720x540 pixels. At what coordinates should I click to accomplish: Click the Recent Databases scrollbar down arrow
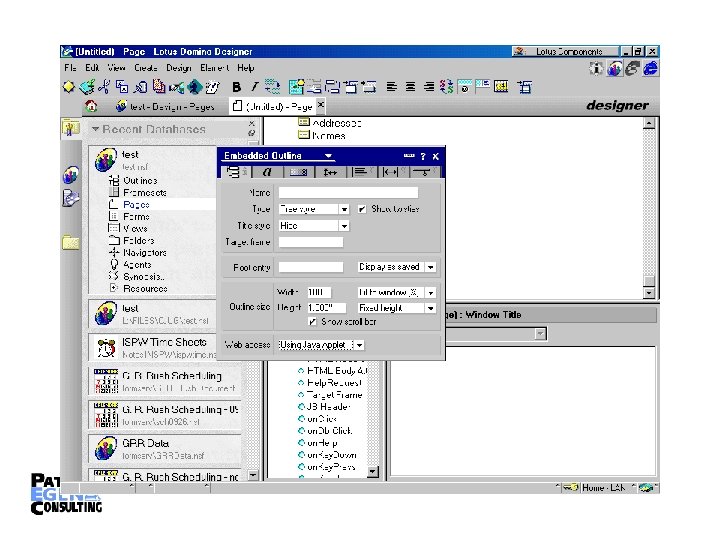[253, 475]
